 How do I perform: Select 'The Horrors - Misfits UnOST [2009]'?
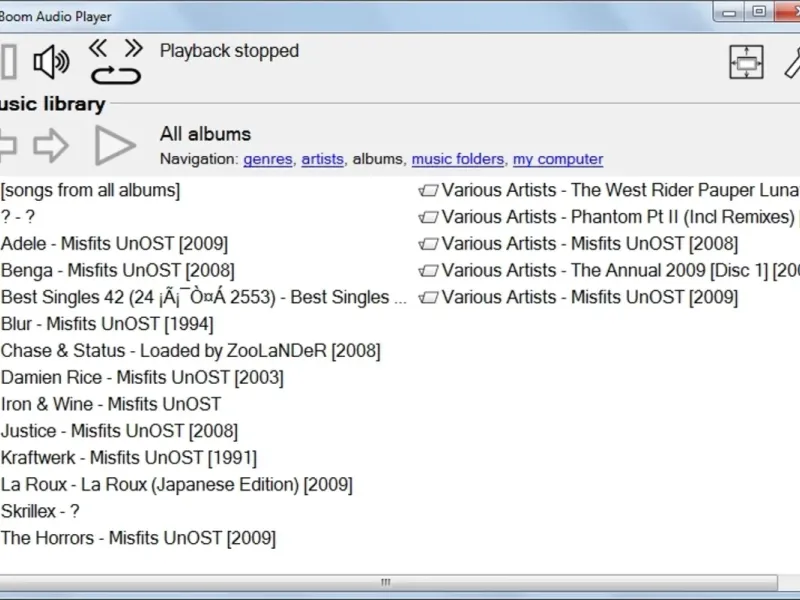coord(138,538)
